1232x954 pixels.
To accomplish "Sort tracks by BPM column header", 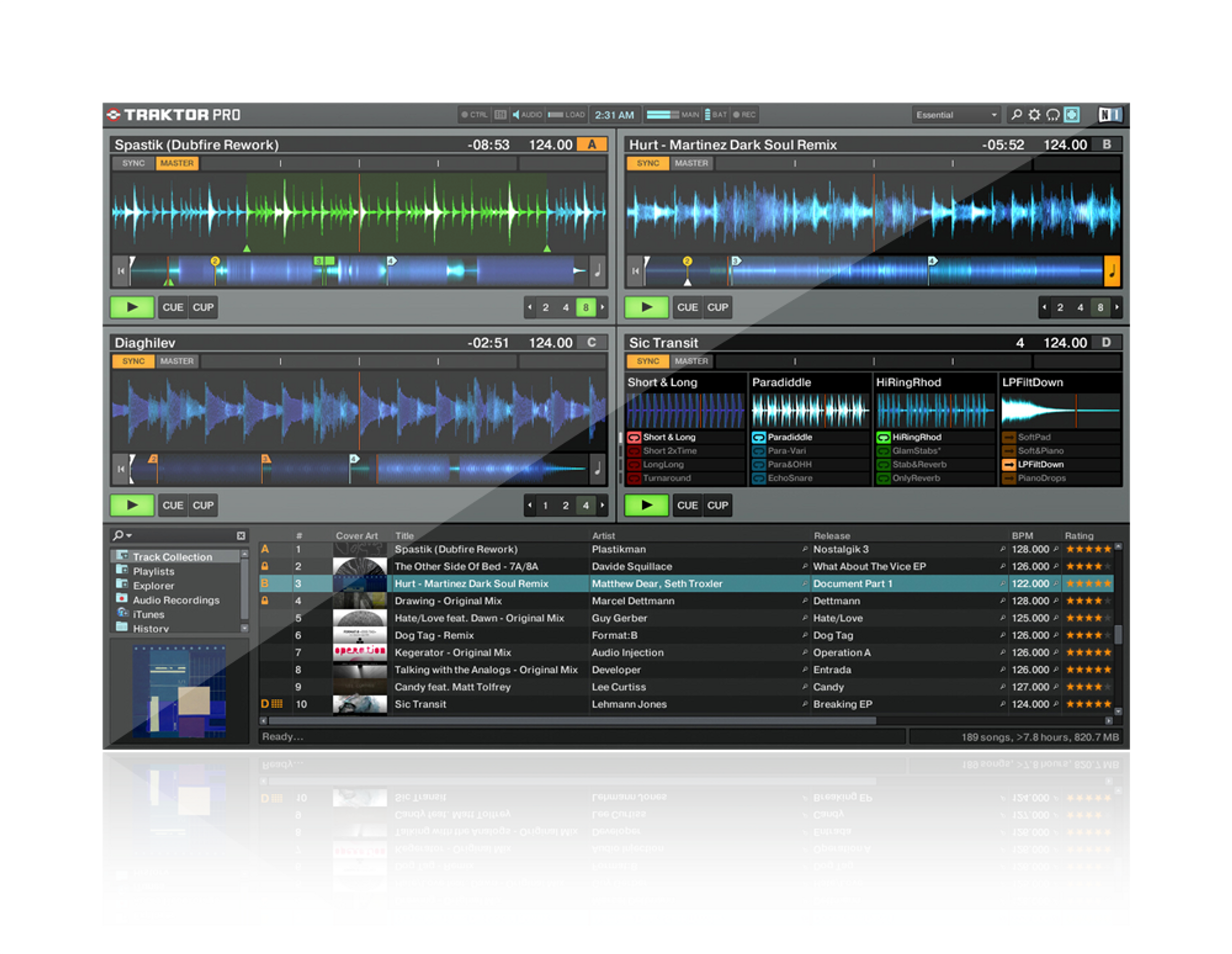I will (x=1022, y=536).
